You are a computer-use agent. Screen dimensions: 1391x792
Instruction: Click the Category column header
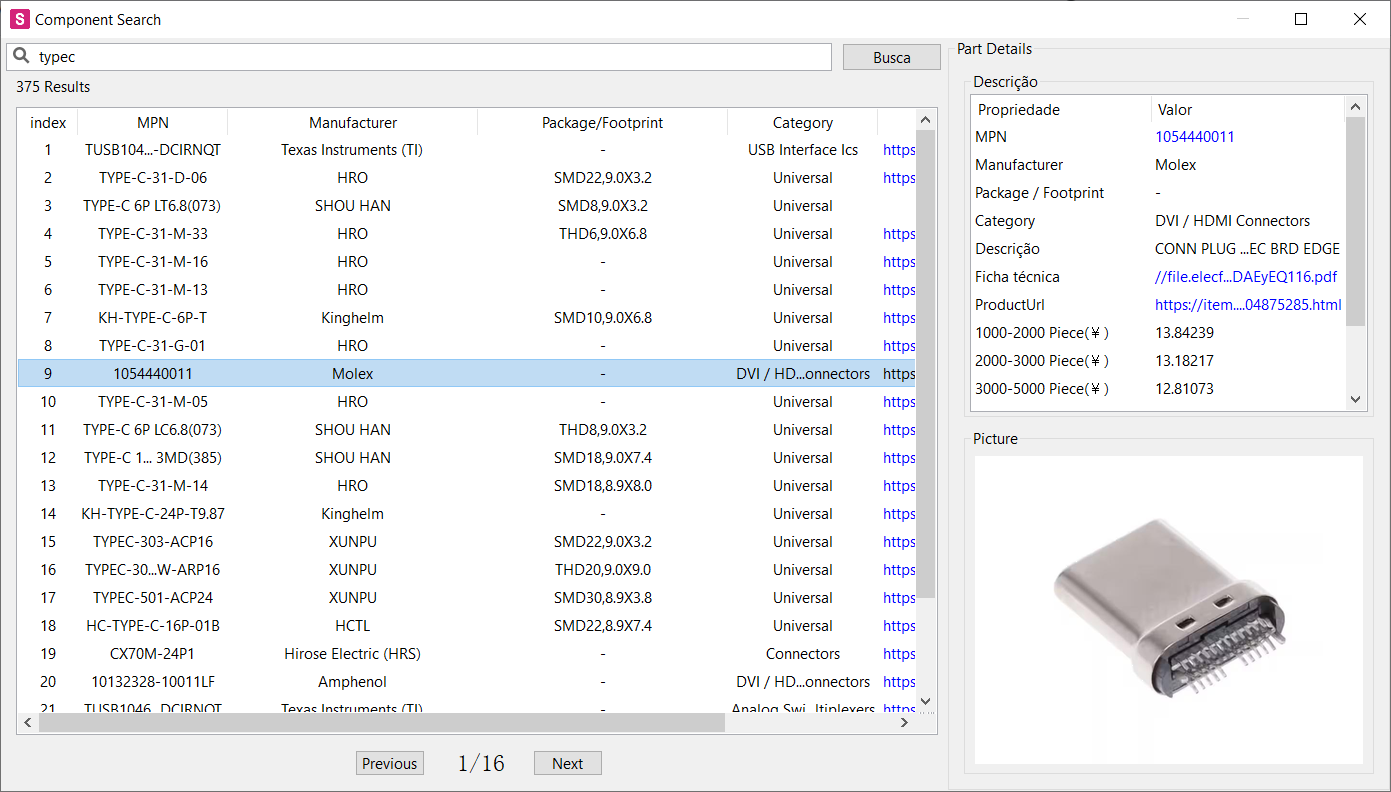coord(803,122)
